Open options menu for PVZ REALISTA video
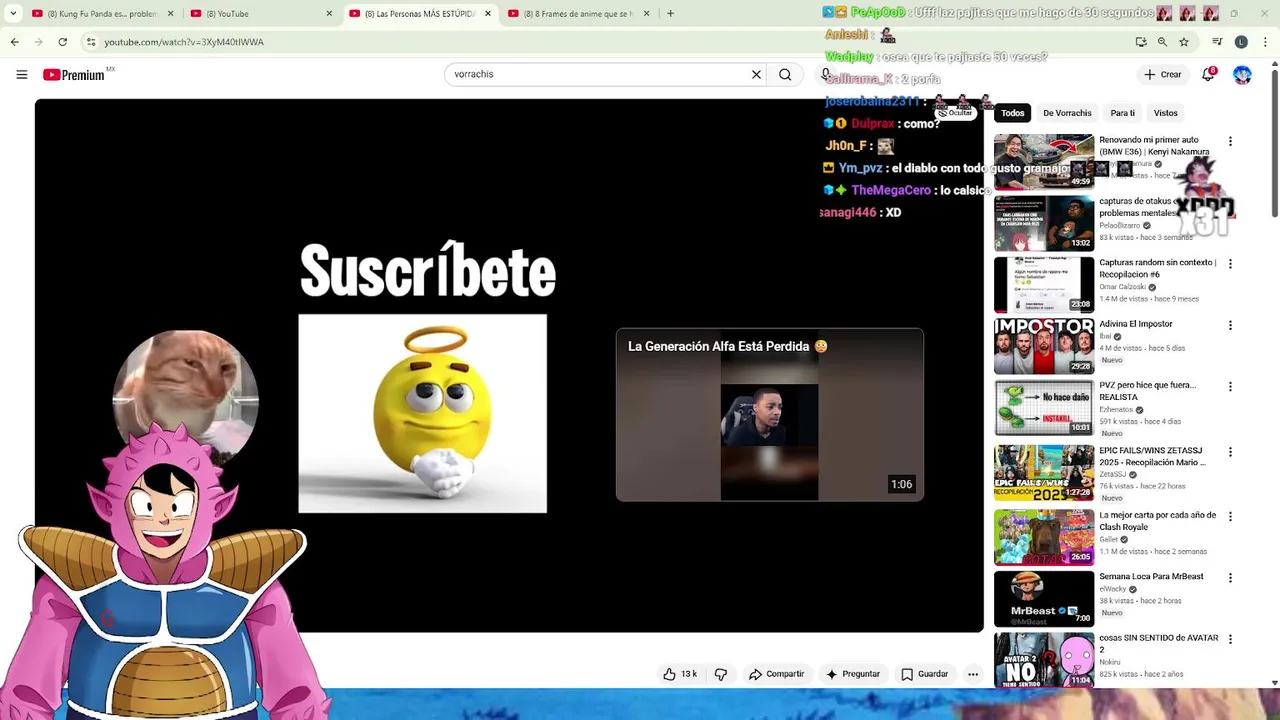Viewport: 1280px width, 720px height. [x=1230, y=386]
